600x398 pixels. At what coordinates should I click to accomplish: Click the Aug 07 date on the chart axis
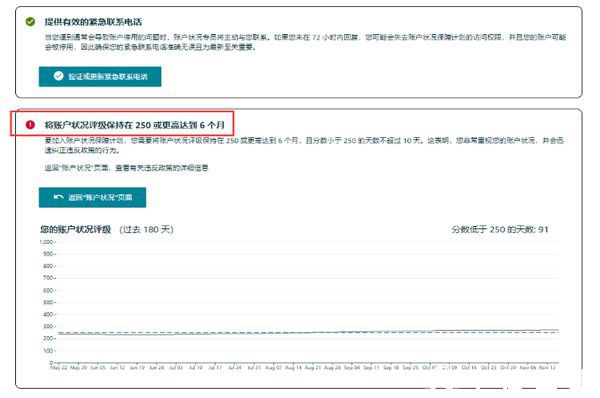[274, 367]
